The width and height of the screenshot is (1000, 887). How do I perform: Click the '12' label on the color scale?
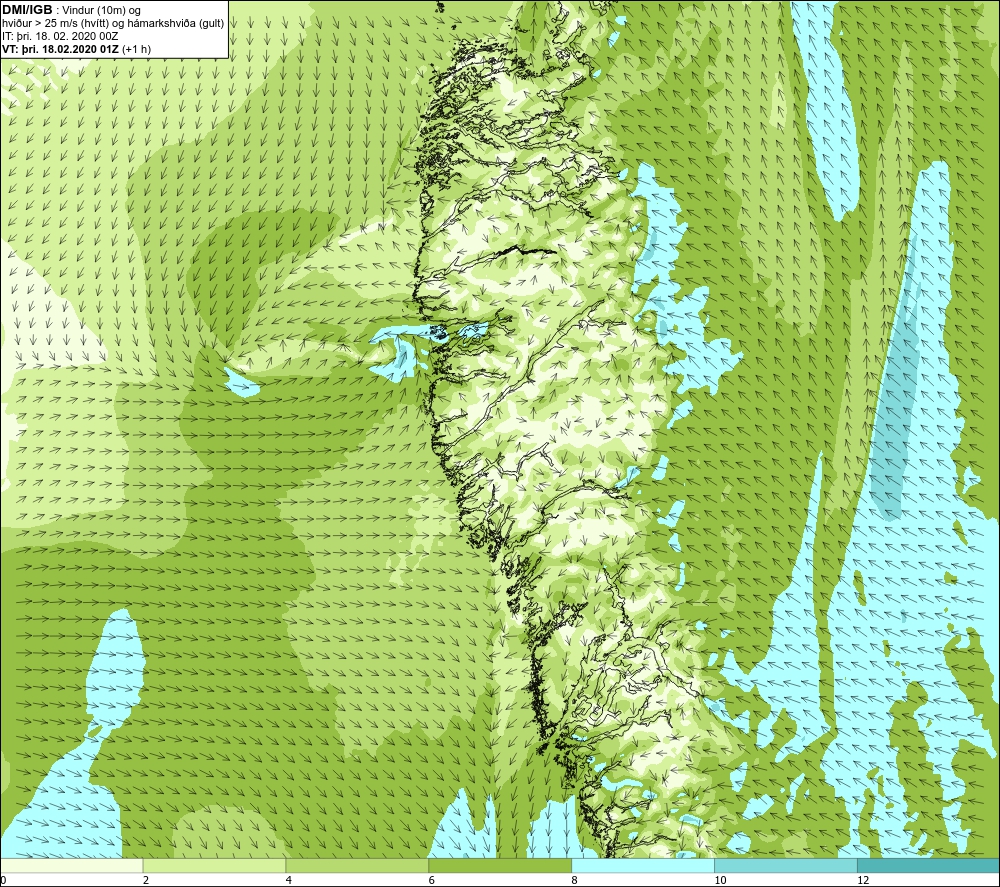point(863,881)
